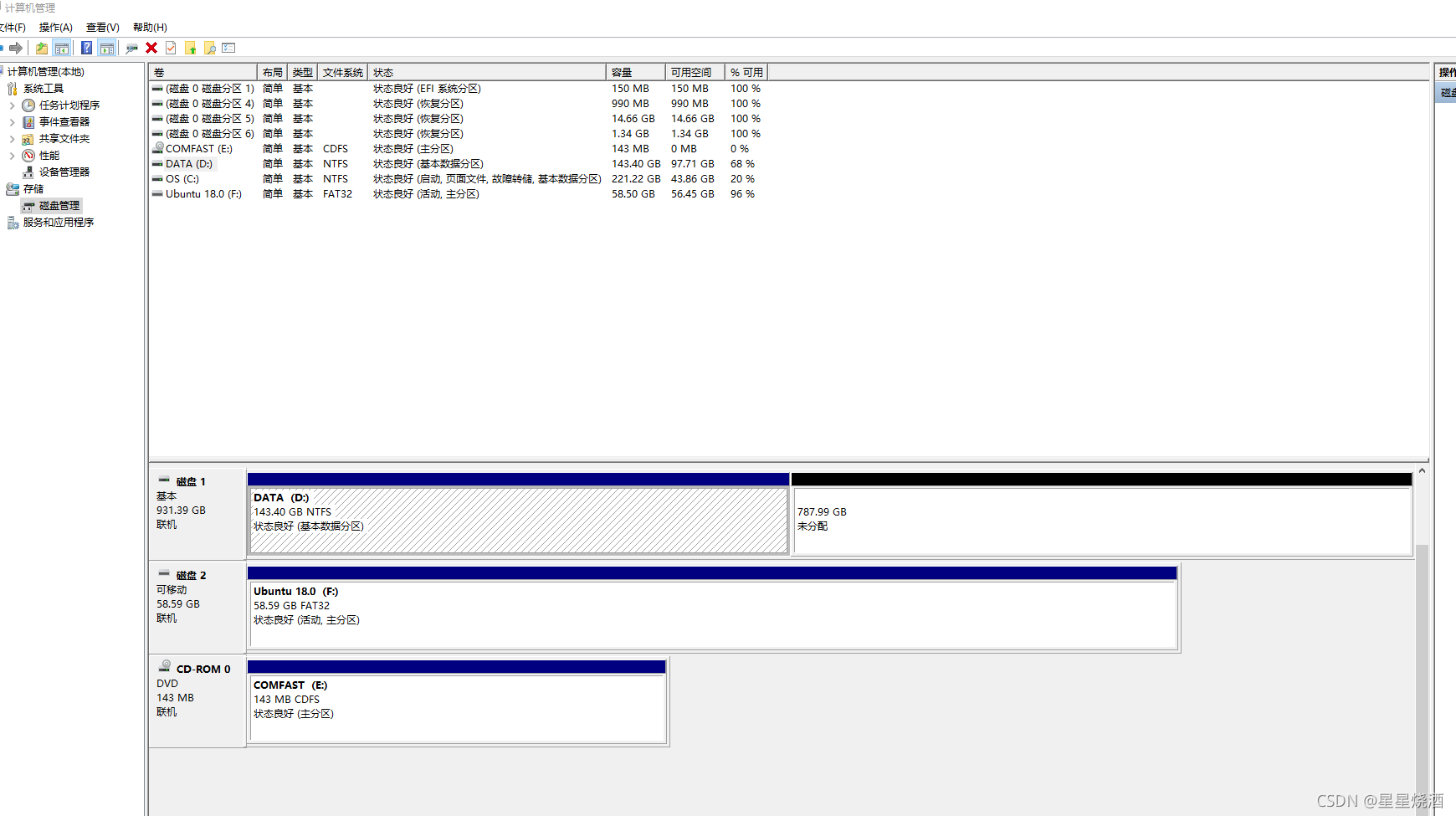Click the connect/rescan disks toolbar icon
1456x816 pixels.
coord(131,48)
